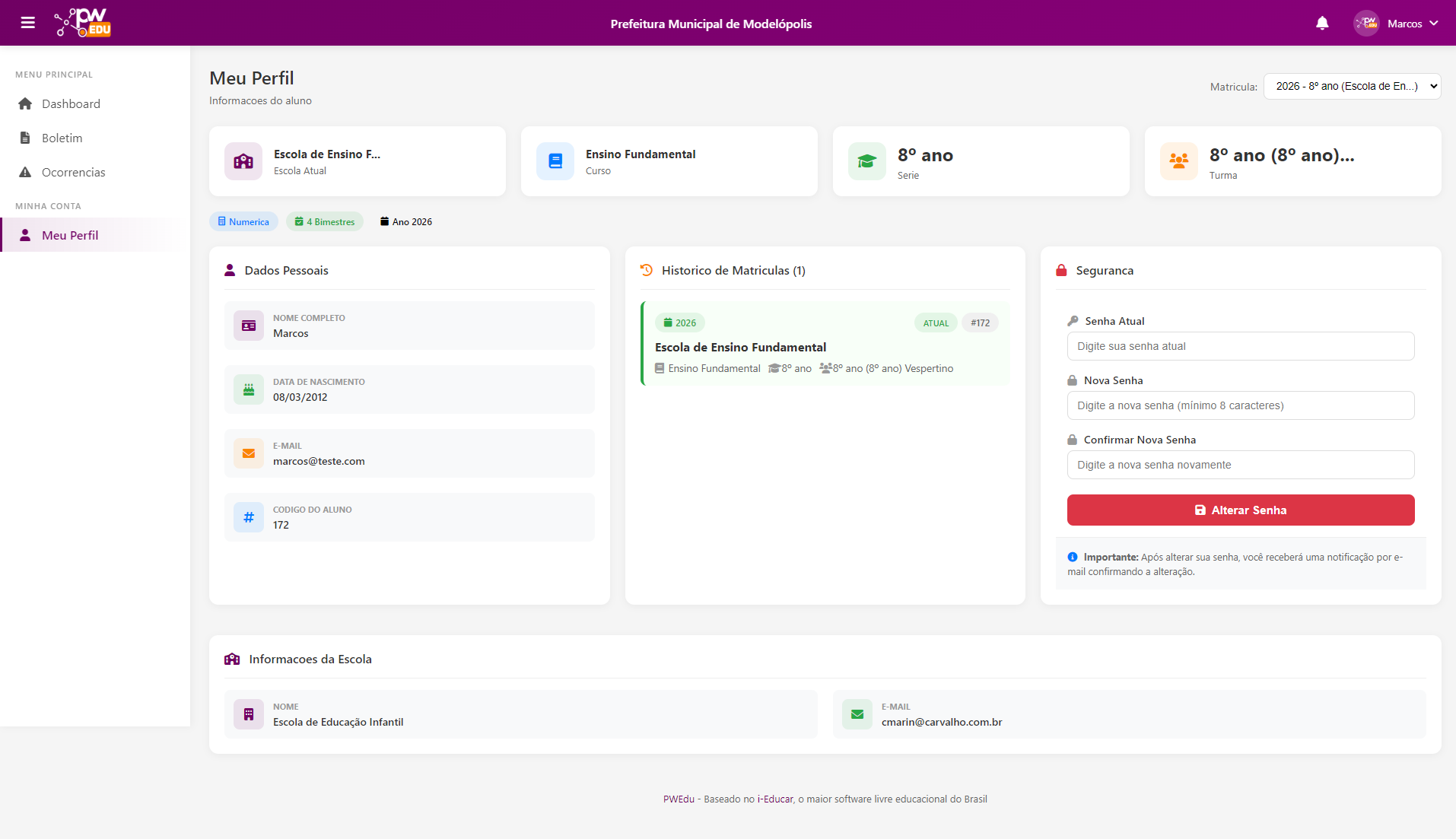
Task: Click the blue book Curso icon
Action: pyautogui.click(x=555, y=161)
